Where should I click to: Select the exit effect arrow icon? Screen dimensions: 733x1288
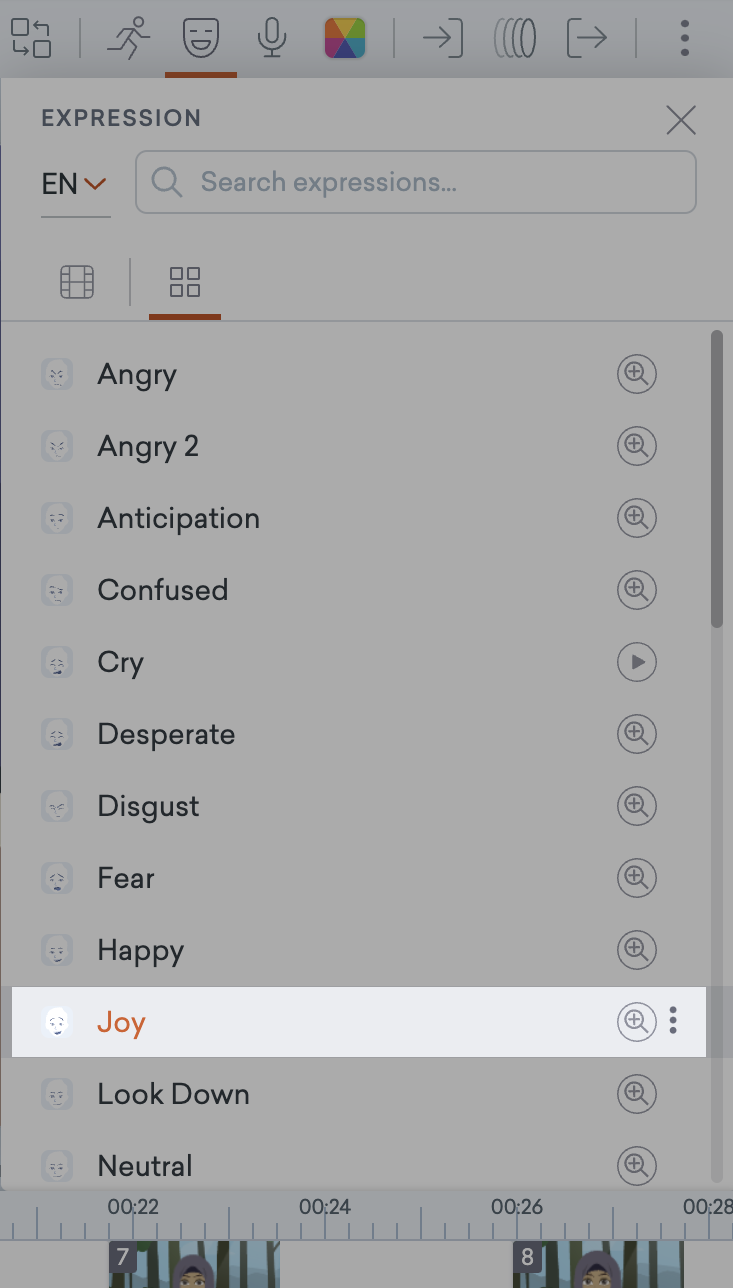(587, 38)
